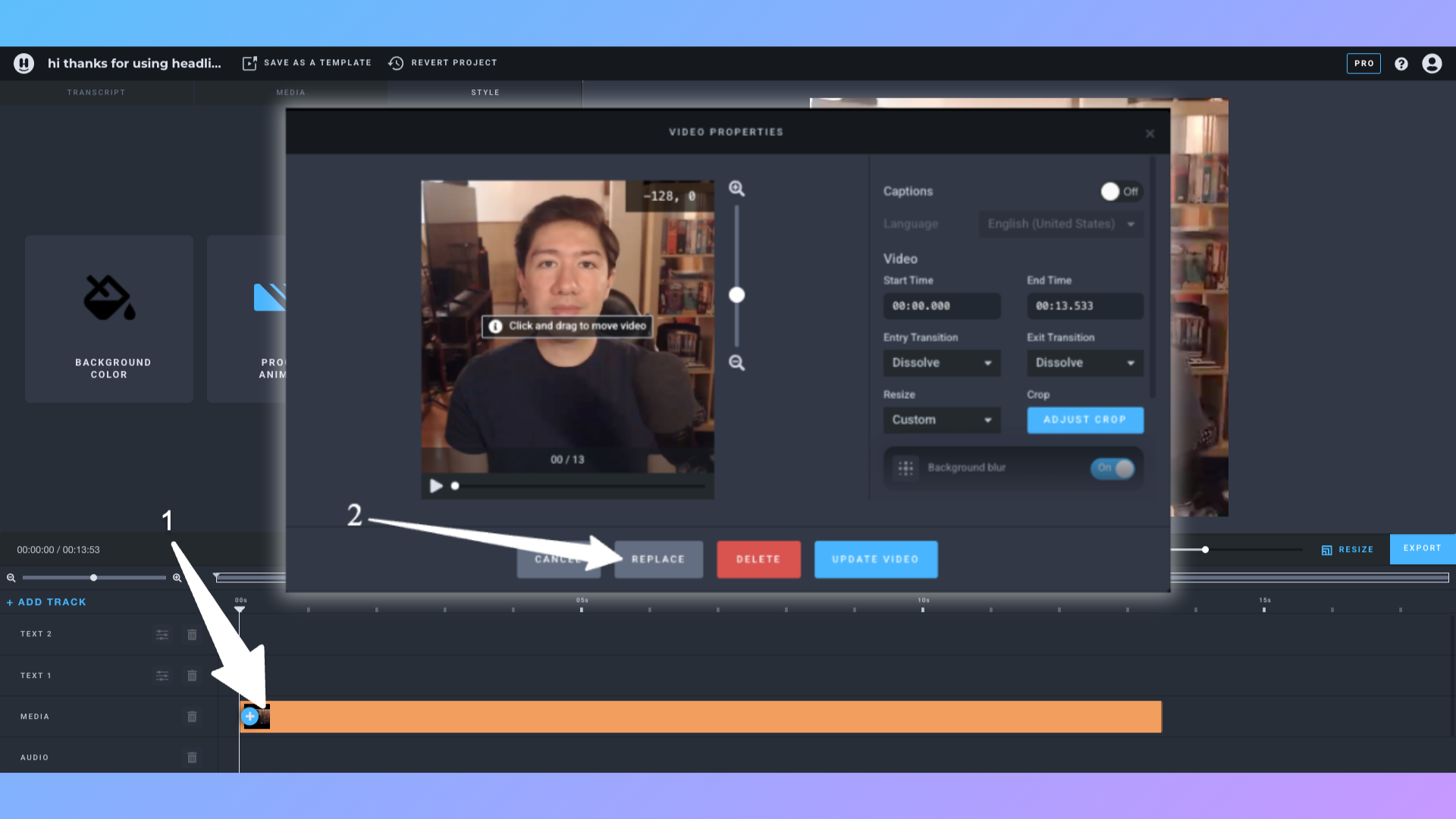Screen dimensions: 1456x819
Task: Click the Start Time input field
Action: click(941, 306)
